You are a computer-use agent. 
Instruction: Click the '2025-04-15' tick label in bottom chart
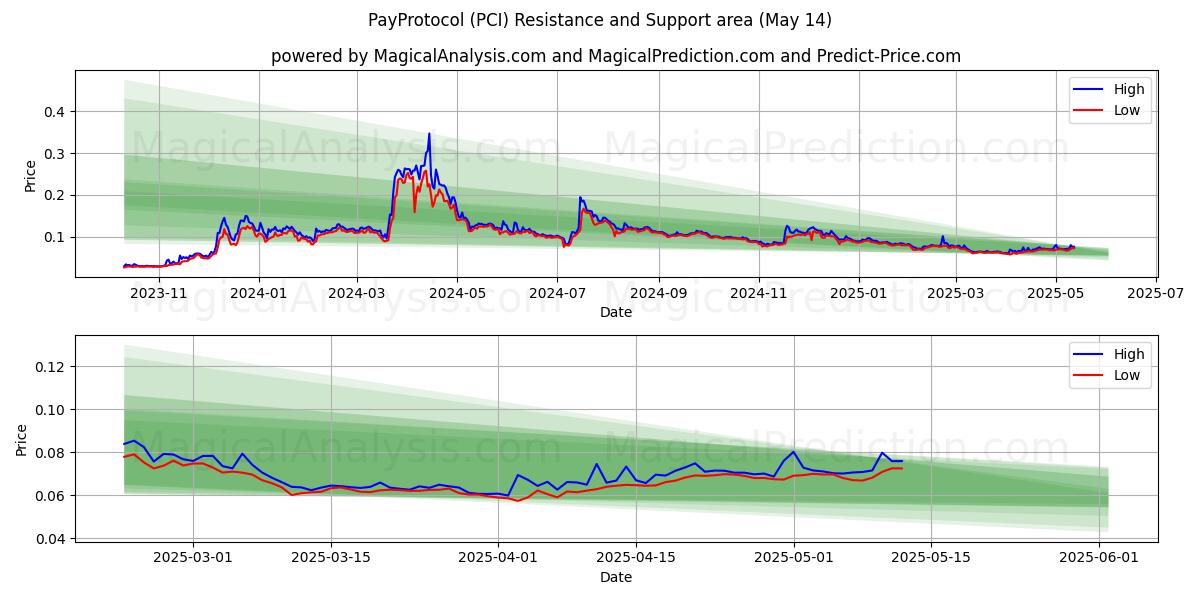point(635,558)
